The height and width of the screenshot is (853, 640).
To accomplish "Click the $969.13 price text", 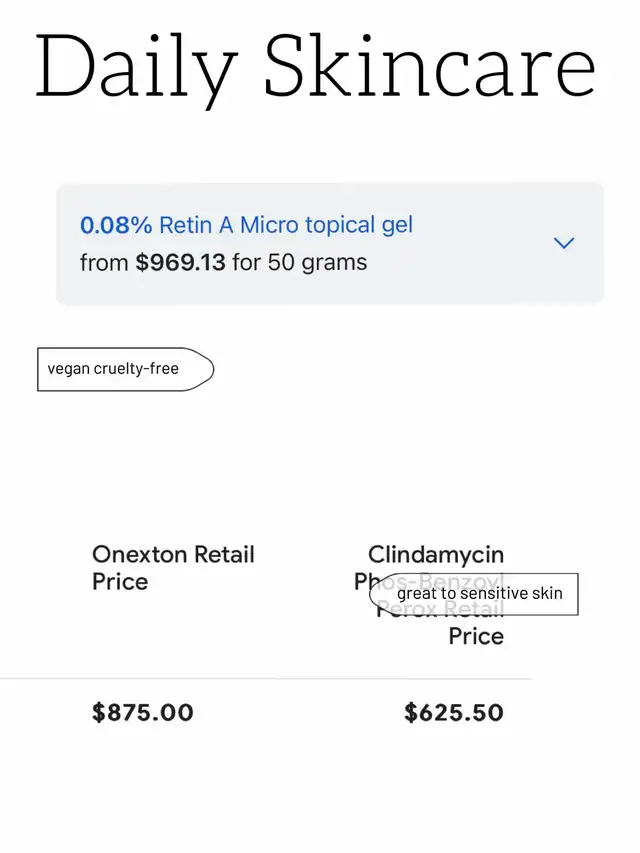I will point(180,262).
